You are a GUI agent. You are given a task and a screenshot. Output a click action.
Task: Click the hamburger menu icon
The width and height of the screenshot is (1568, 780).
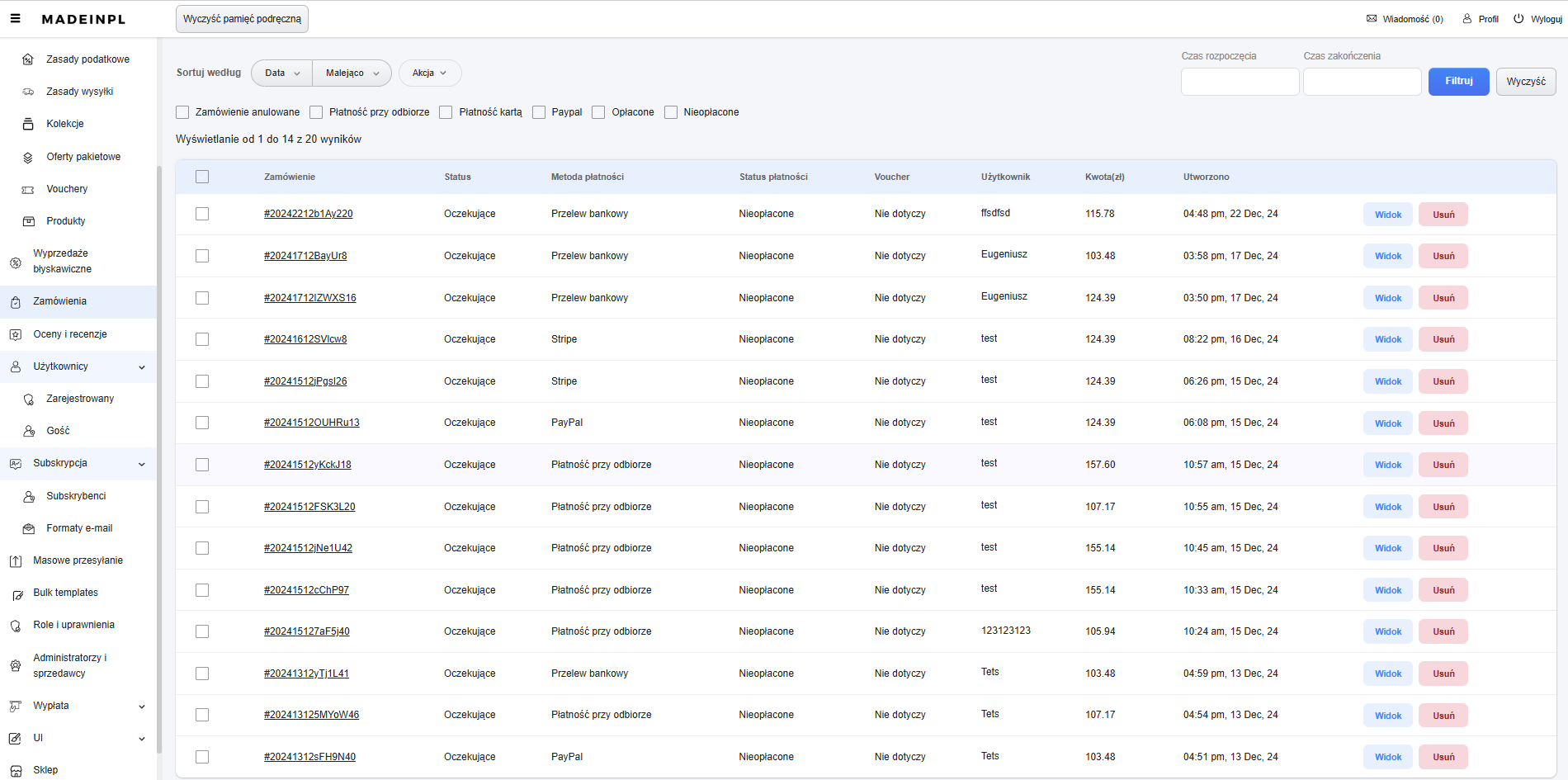pyautogui.click(x=15, y=18)
